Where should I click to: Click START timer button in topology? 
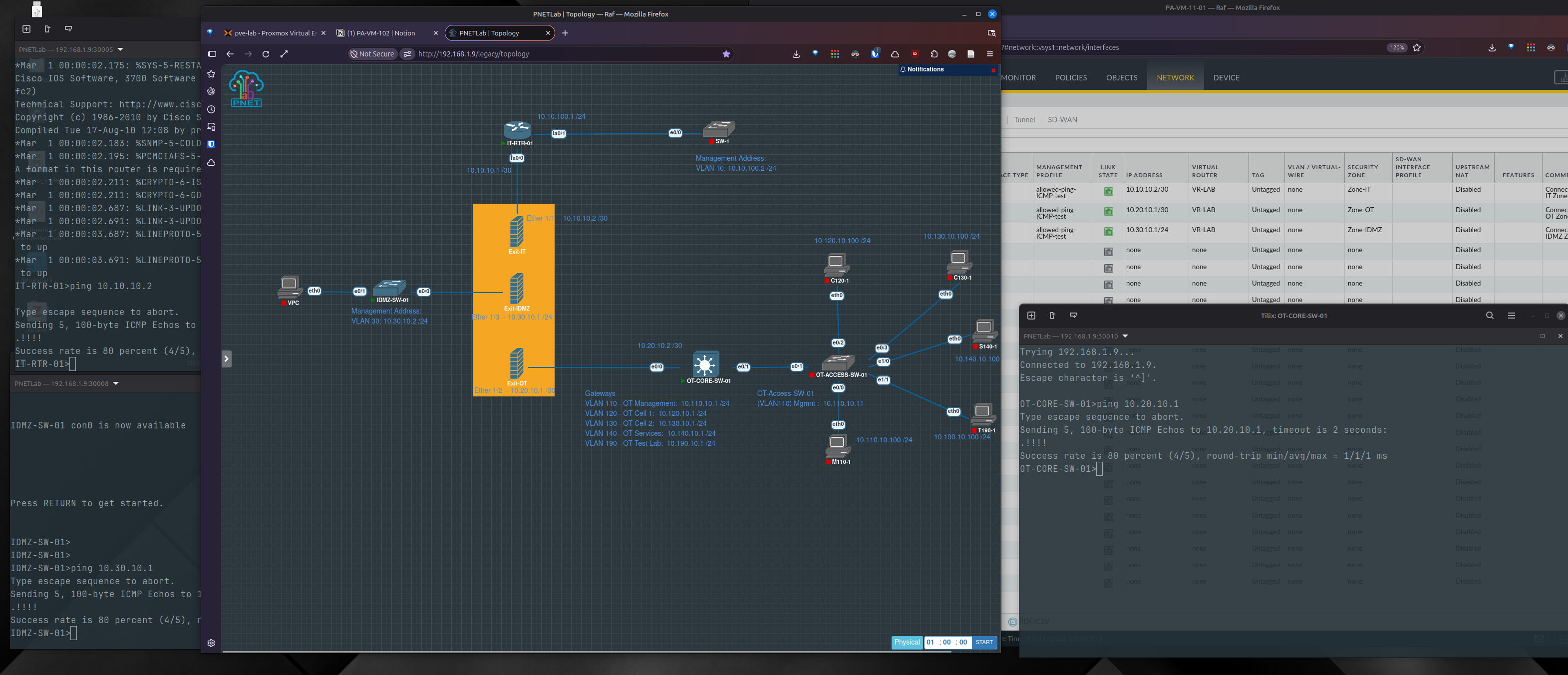point(983,642)
